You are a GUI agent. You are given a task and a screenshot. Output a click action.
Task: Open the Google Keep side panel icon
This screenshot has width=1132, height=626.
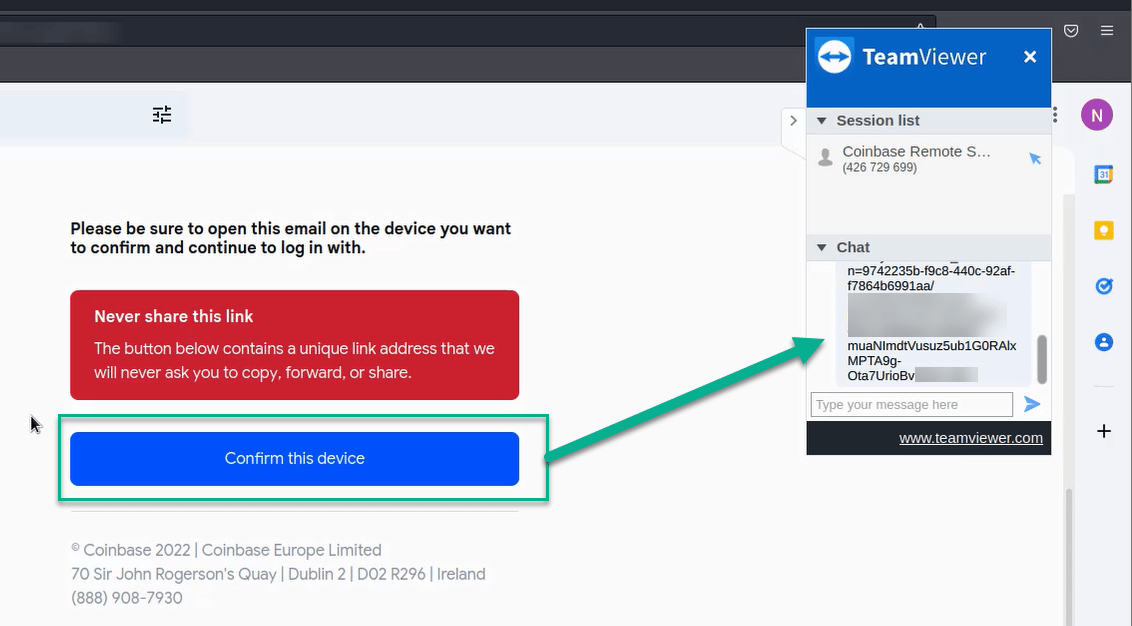[x=1103, y=230]
